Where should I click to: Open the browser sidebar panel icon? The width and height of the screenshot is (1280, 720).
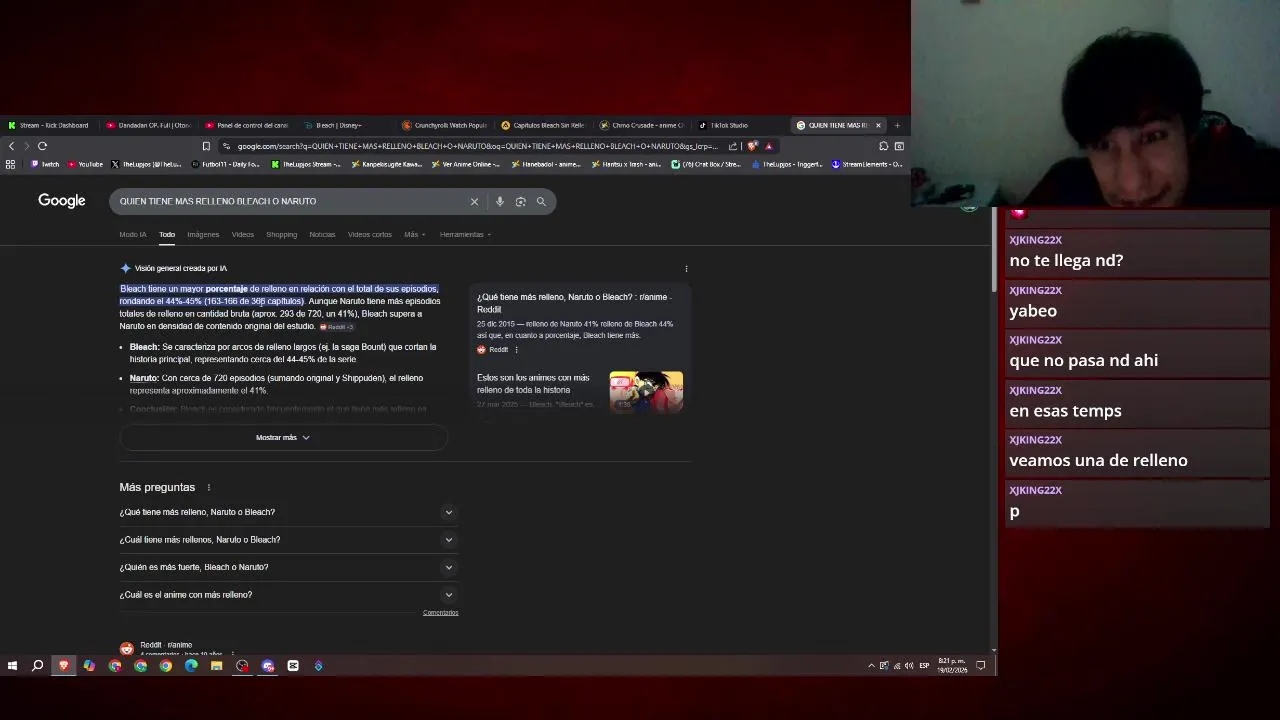point(899,146)
